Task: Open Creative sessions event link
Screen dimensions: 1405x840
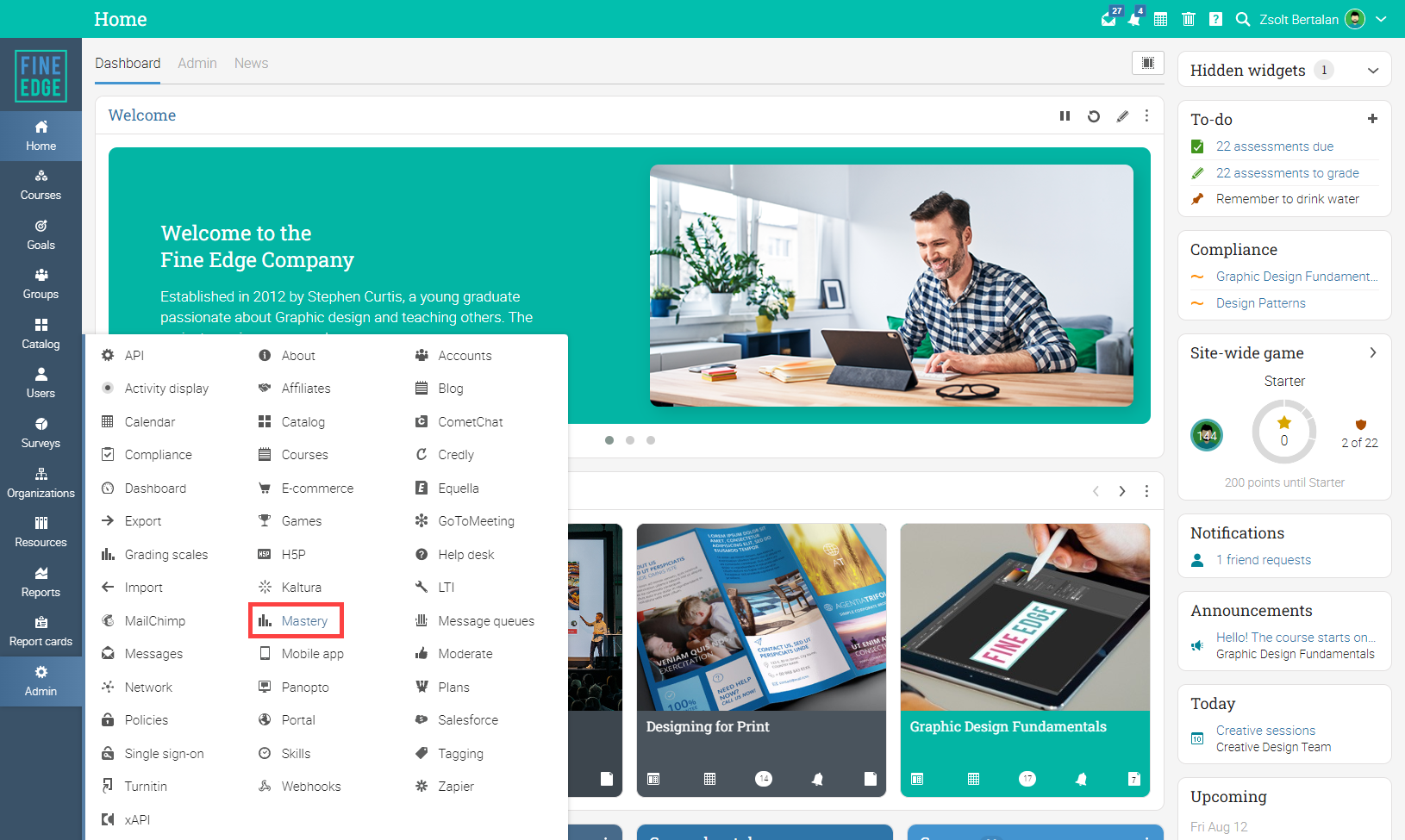Action: coord(1266,731)
